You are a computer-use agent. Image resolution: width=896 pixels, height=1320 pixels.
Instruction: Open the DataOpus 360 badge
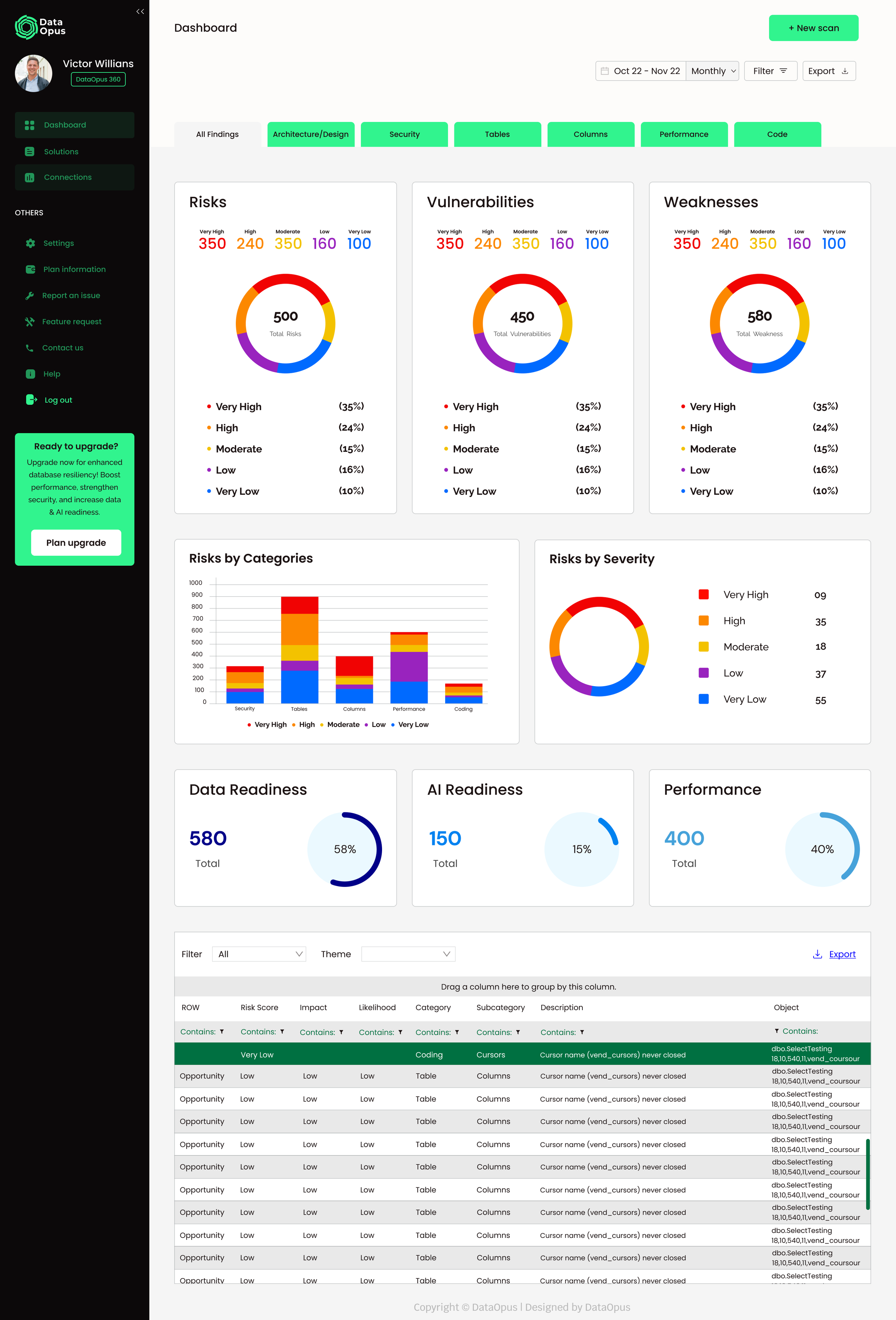pos(98,80)
